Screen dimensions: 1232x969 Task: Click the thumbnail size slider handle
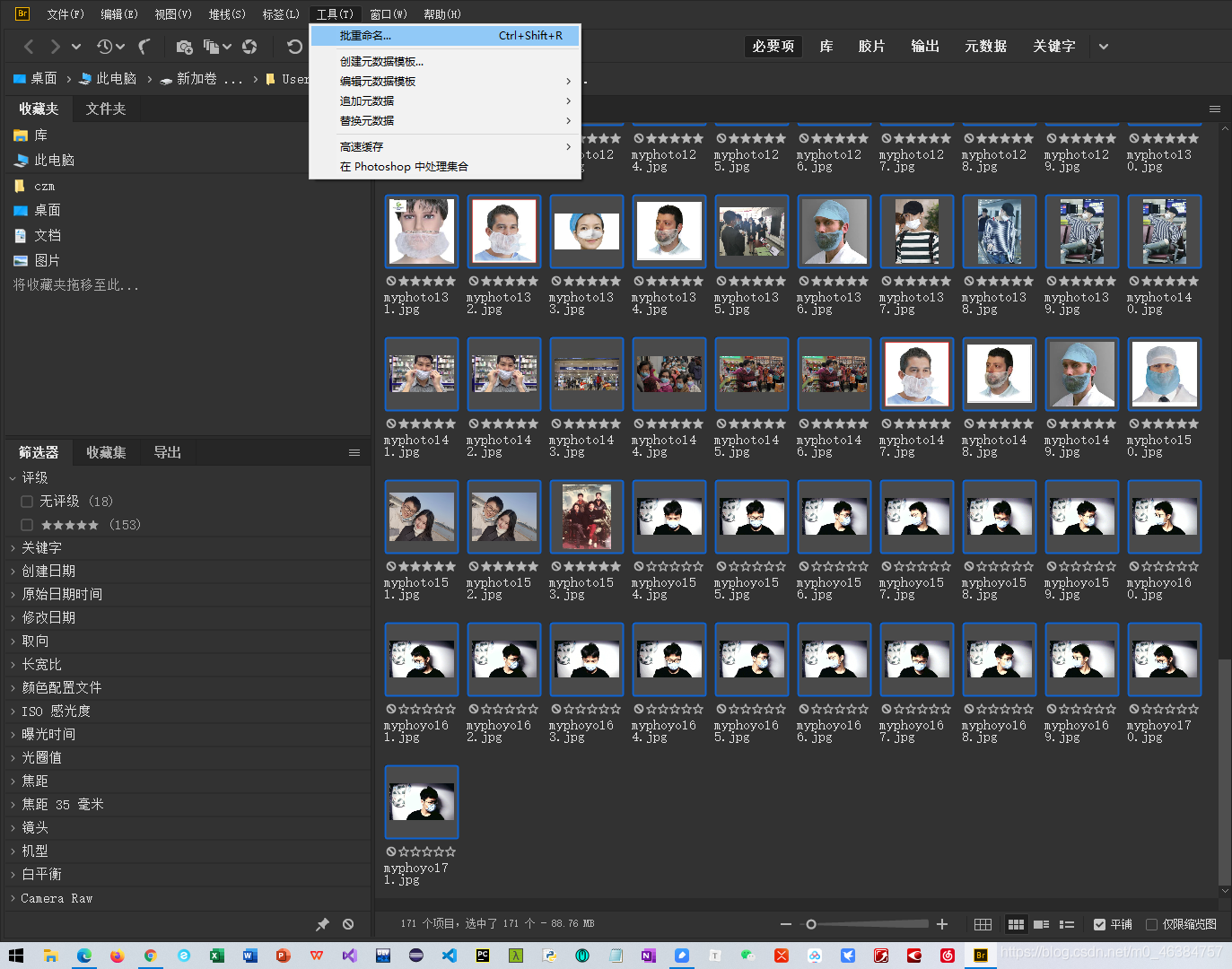click(811, 924)
